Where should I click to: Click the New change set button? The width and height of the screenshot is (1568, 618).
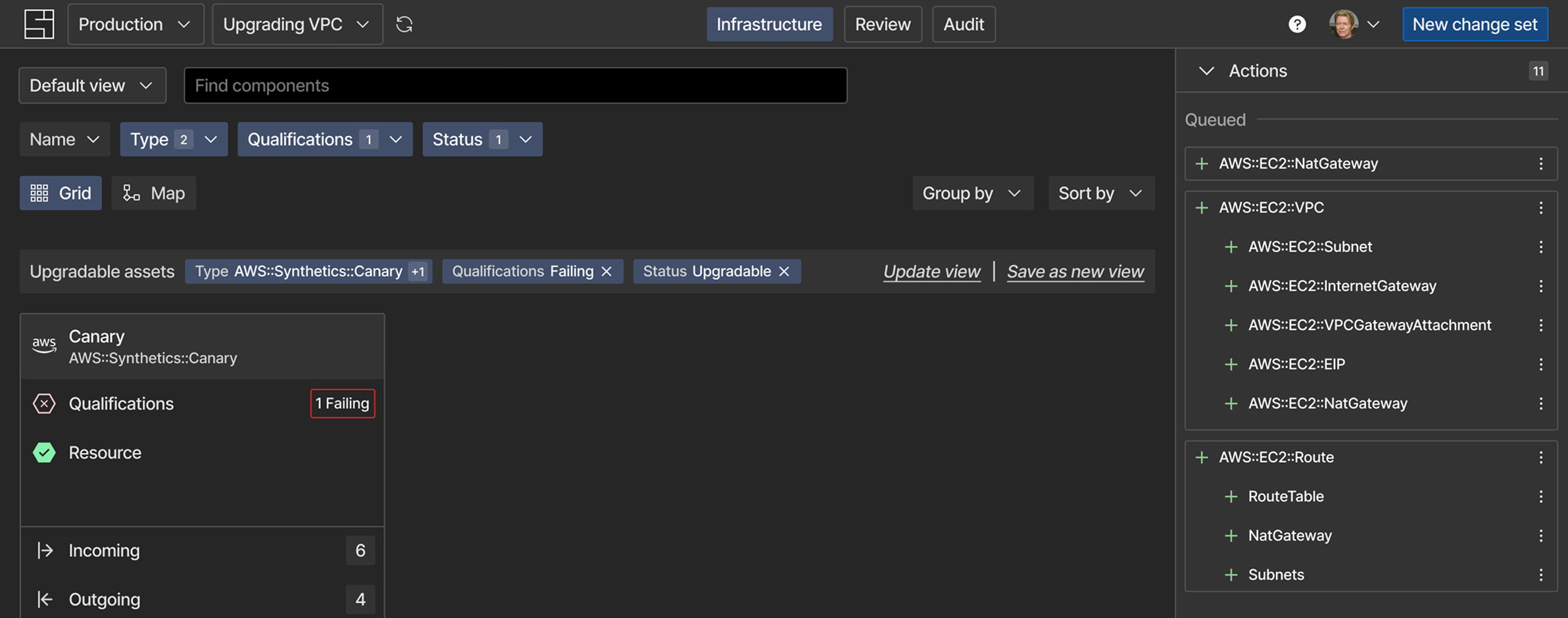(x=1475, y=24)
